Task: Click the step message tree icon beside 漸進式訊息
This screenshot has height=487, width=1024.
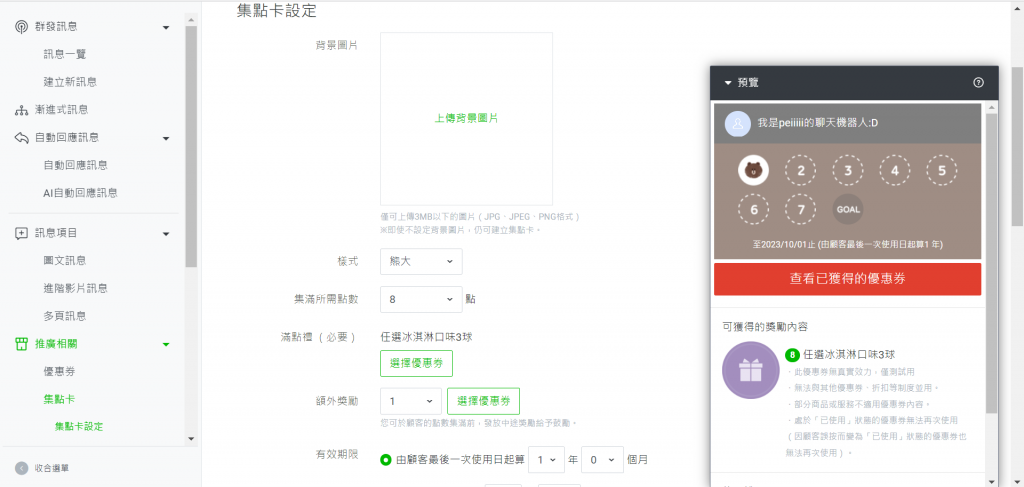Action: point(22,110)
